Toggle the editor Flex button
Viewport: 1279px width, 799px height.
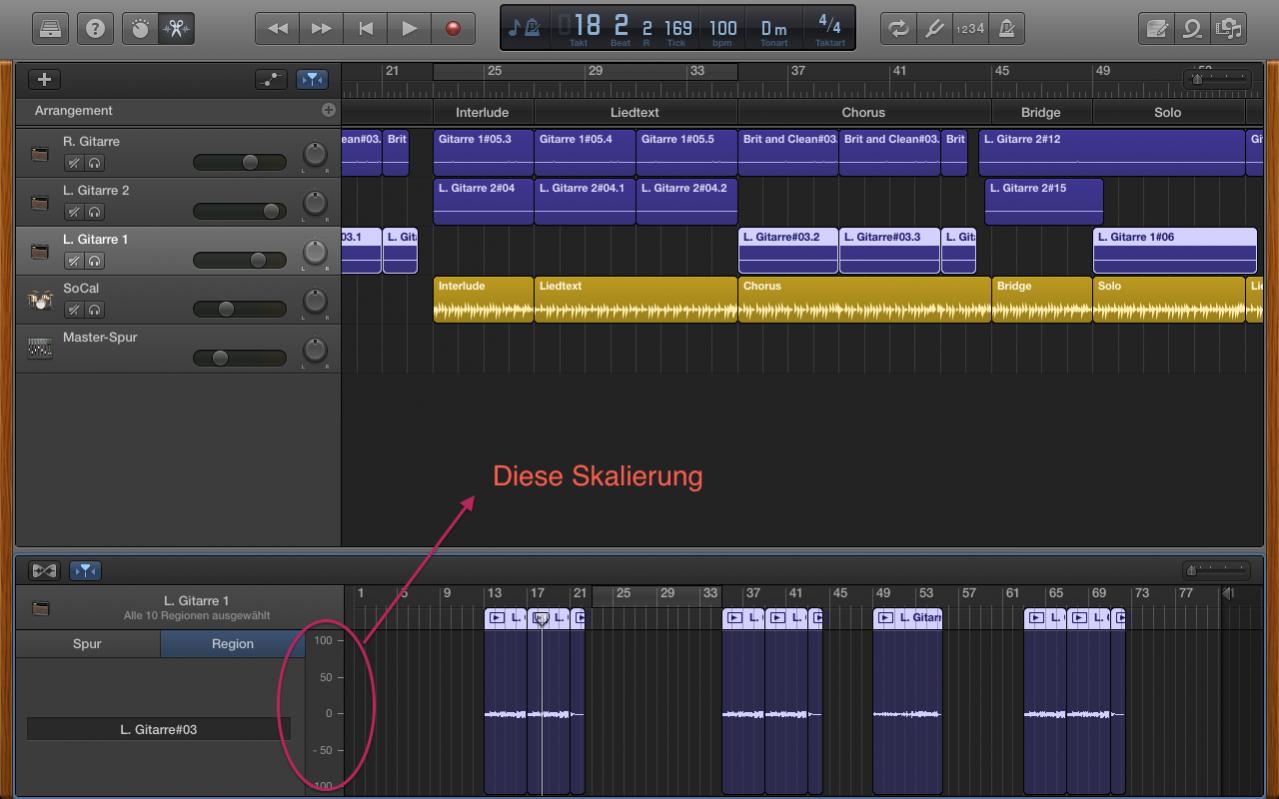pos(45,571)
